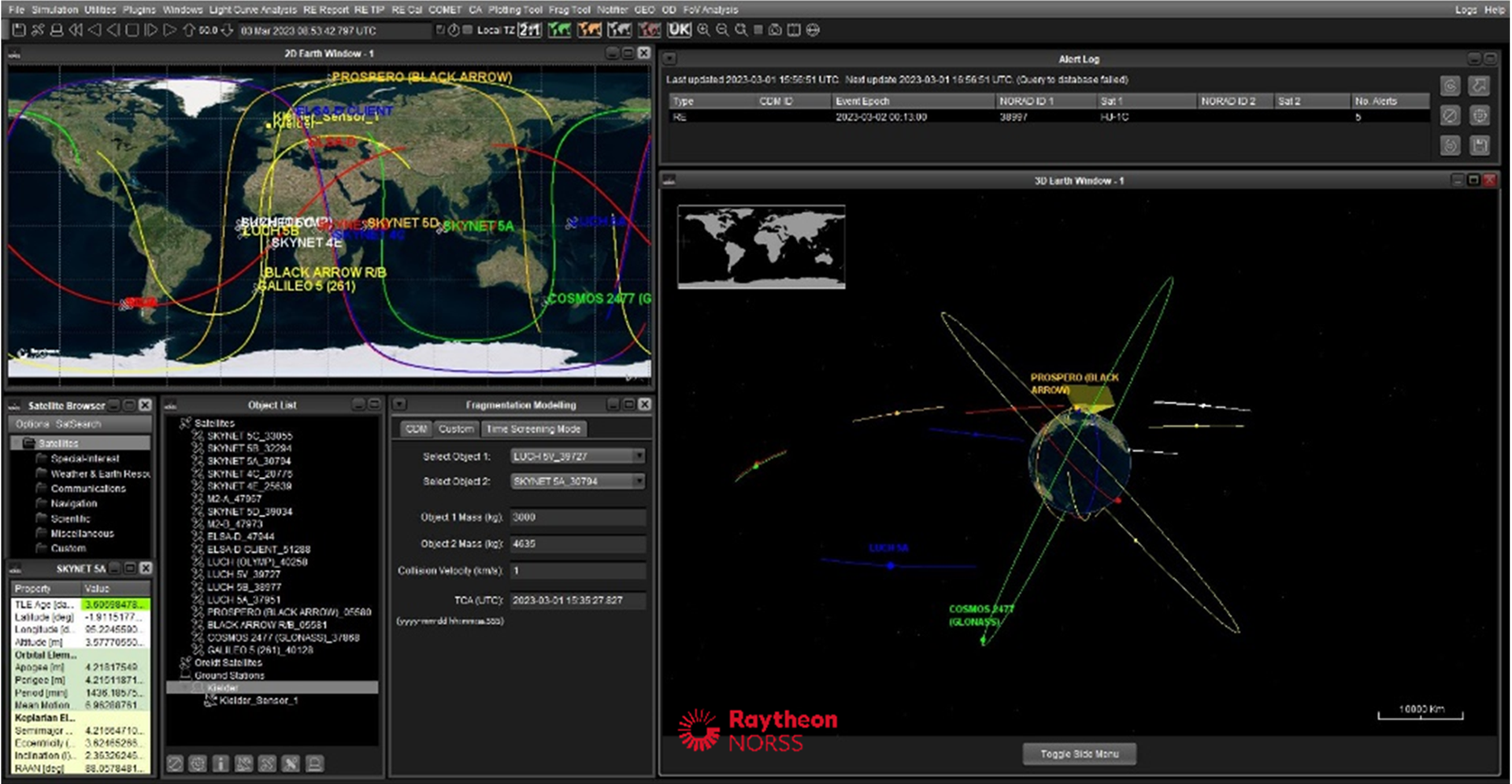Open the Select Object 1 dropdown
The width and height of the screenshot is (1512, 784).
click(577, 456)
